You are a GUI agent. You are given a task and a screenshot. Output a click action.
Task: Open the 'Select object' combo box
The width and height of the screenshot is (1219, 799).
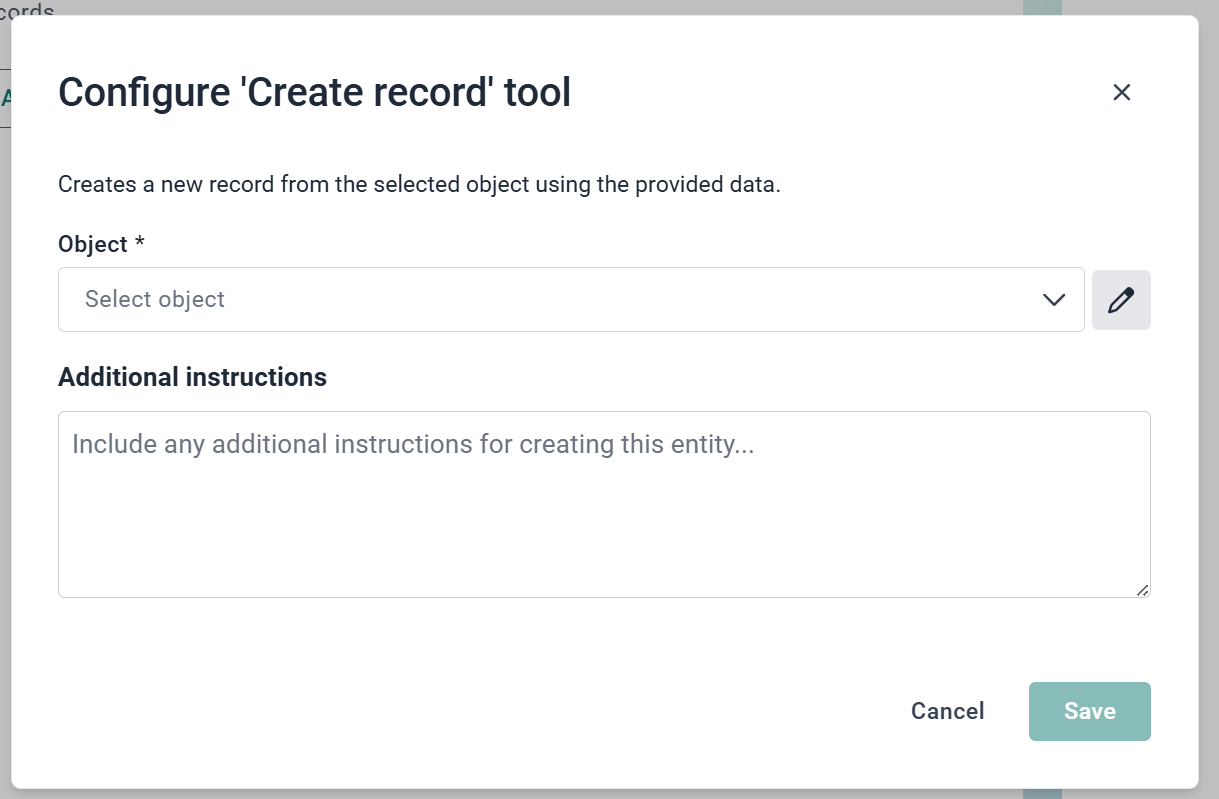tap(570, 300)
